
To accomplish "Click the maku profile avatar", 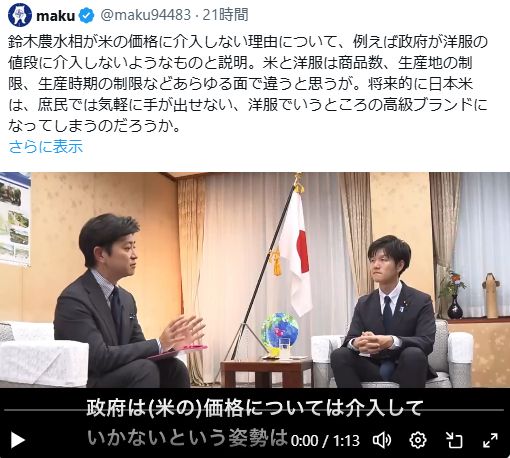I will [20, 15].
